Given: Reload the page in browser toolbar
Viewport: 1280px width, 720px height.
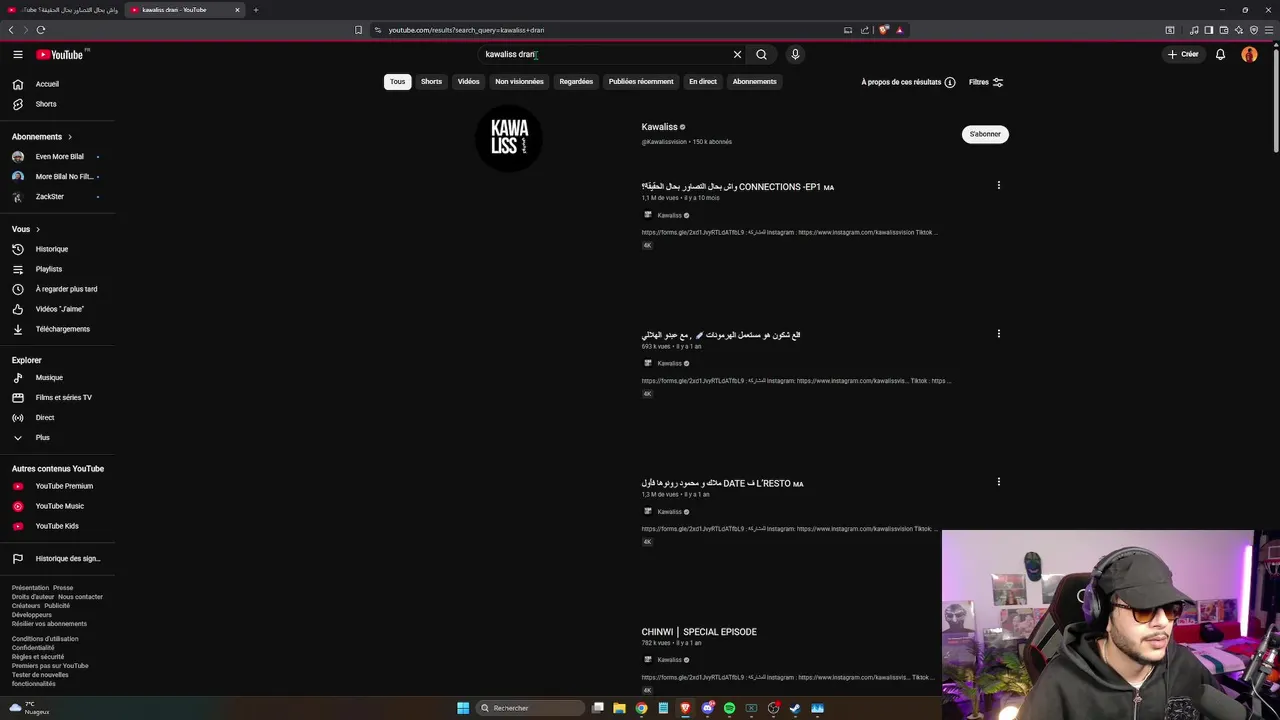Looking at the screenshot, I should (x=41, y=30).
